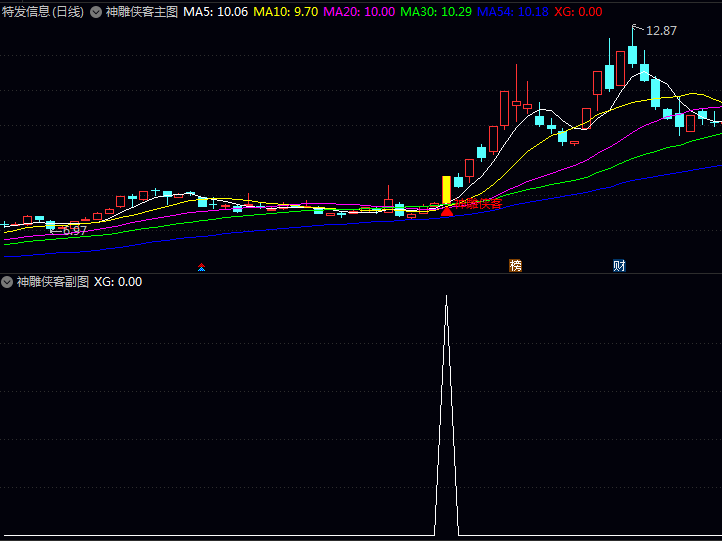The image size is (722, 541).
Task: Click the green MA30: 10.29 legend
Action: click(435, 12)
